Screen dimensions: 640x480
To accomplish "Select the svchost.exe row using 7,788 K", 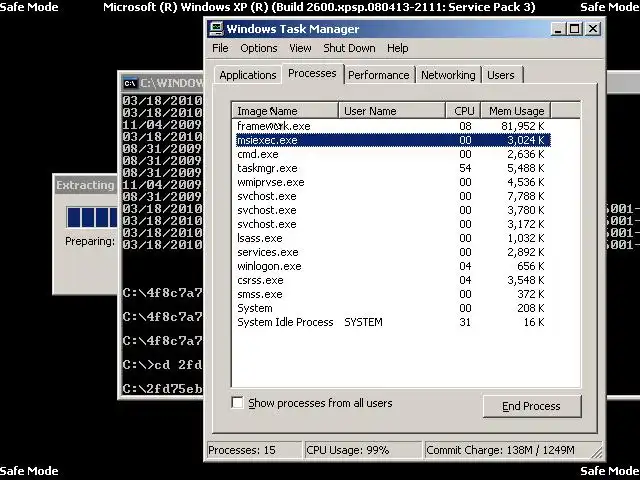I will coord(393,196).
